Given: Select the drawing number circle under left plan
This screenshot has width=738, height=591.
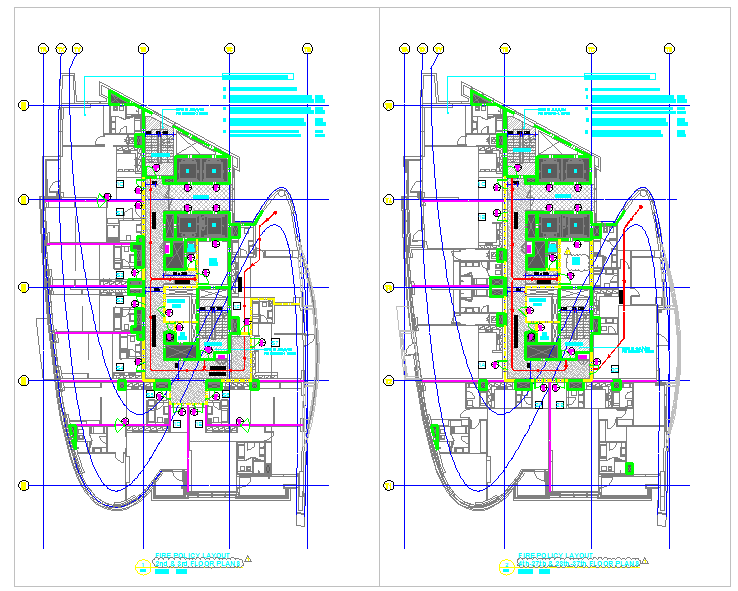Looking at the screenshot, I should coord(141,566).
